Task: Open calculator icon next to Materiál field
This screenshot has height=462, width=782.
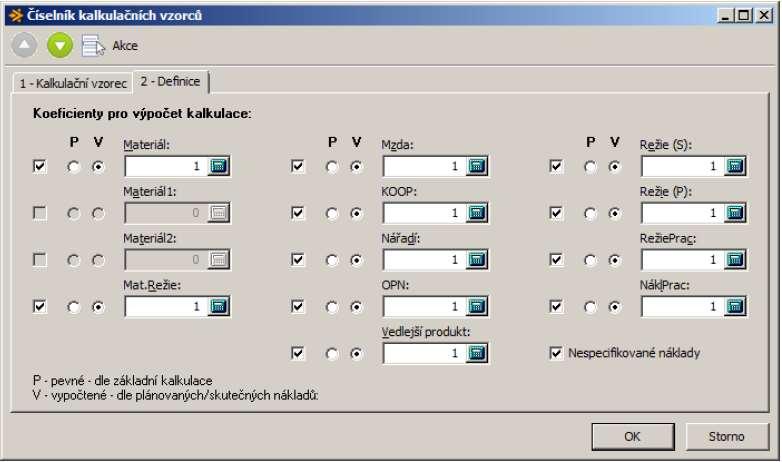Action: tap(219, 166)
